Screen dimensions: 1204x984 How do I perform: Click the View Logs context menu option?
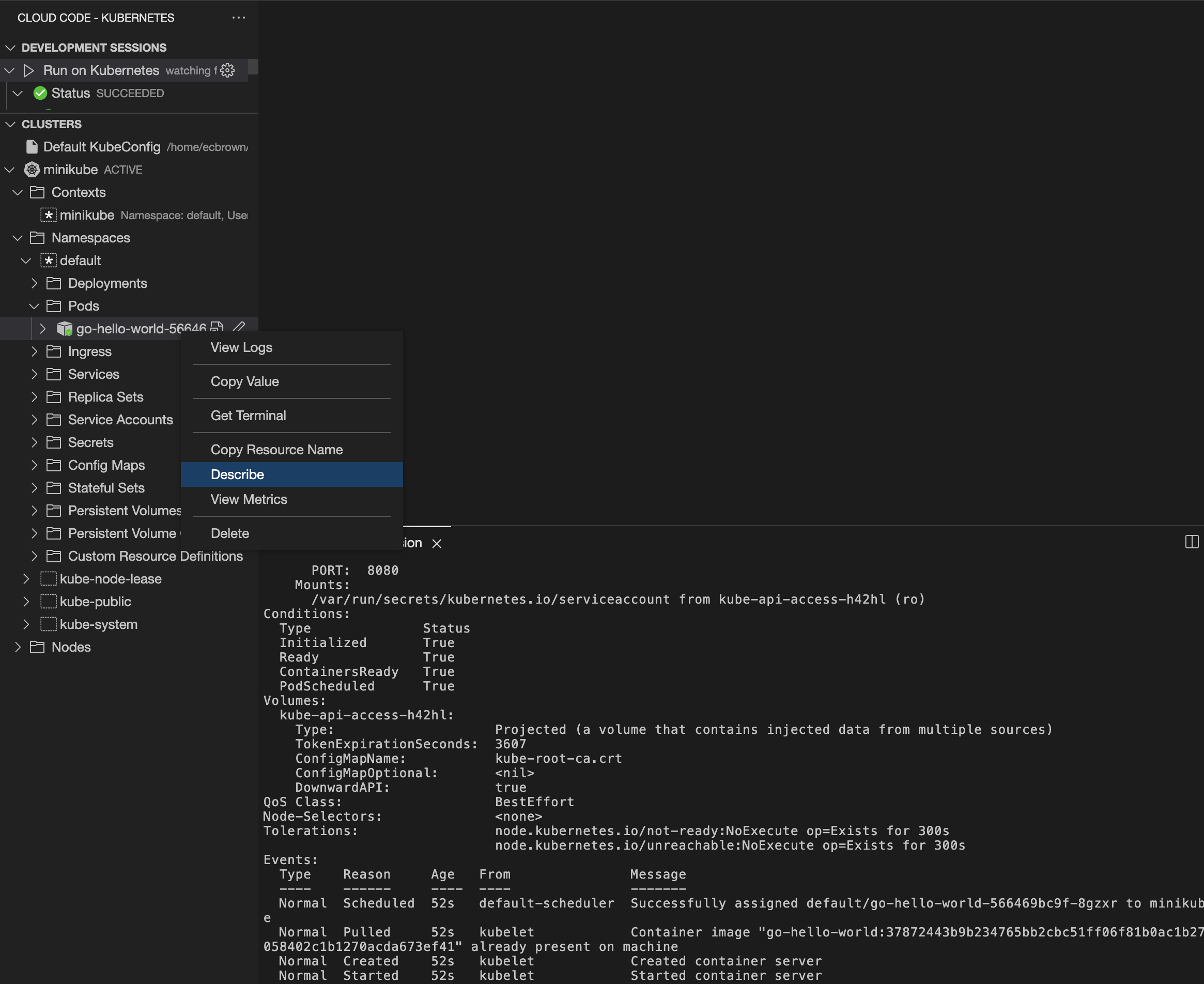click(x=240, y=347)
